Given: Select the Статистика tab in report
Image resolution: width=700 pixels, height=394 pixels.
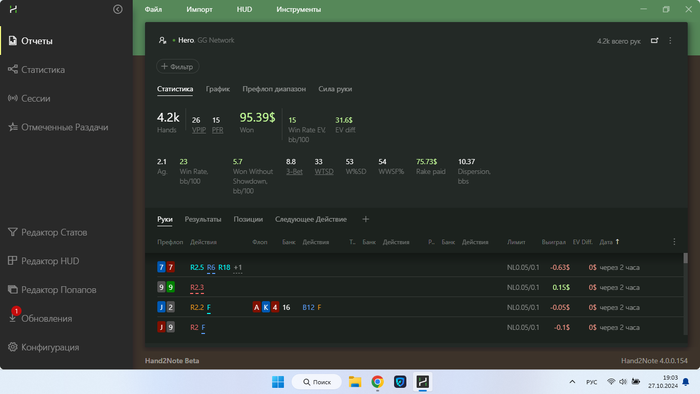Looking at the screenshot, I should tap(175, 89).
